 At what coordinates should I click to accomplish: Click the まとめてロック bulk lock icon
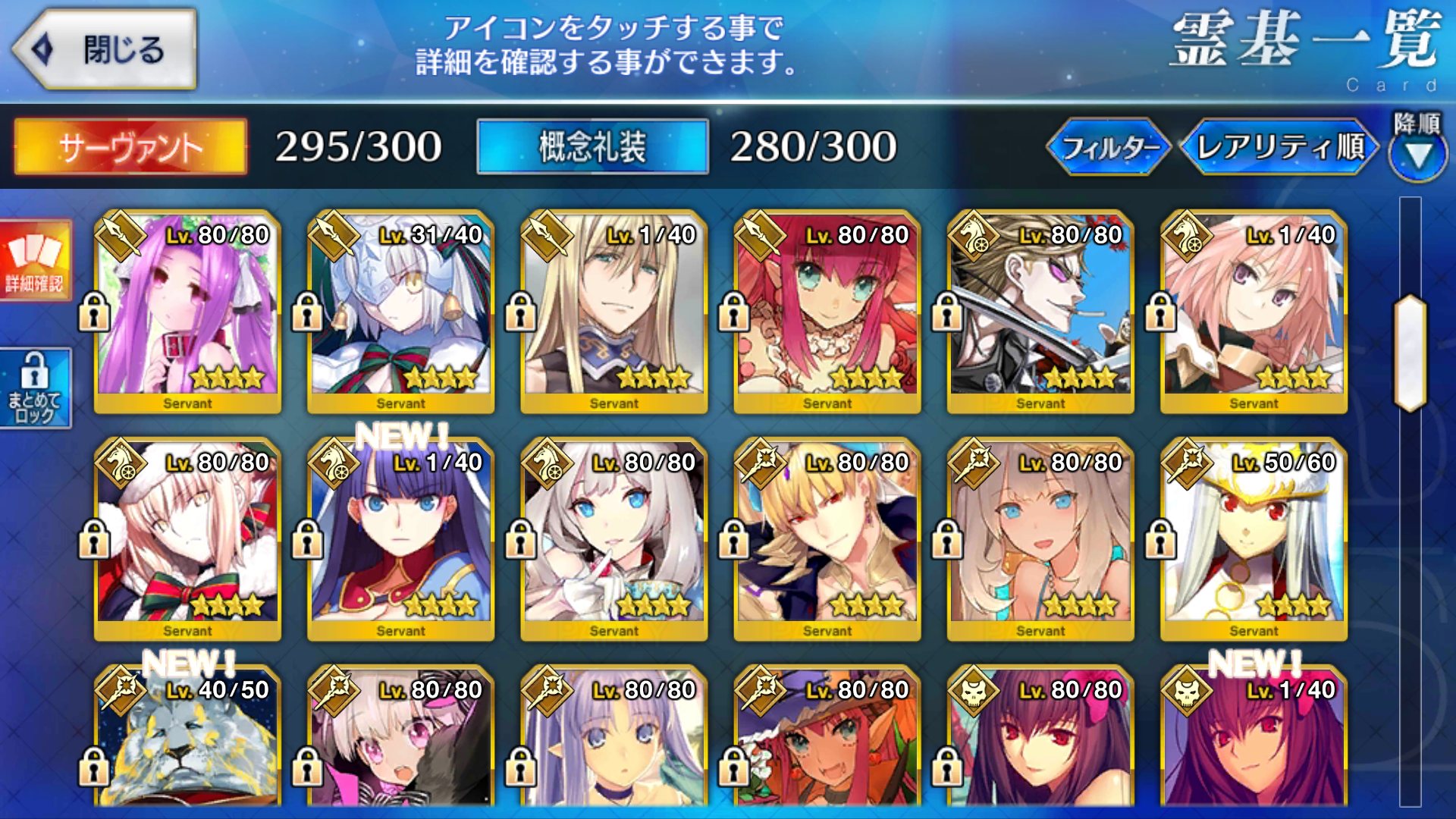[x=35, y=388]
